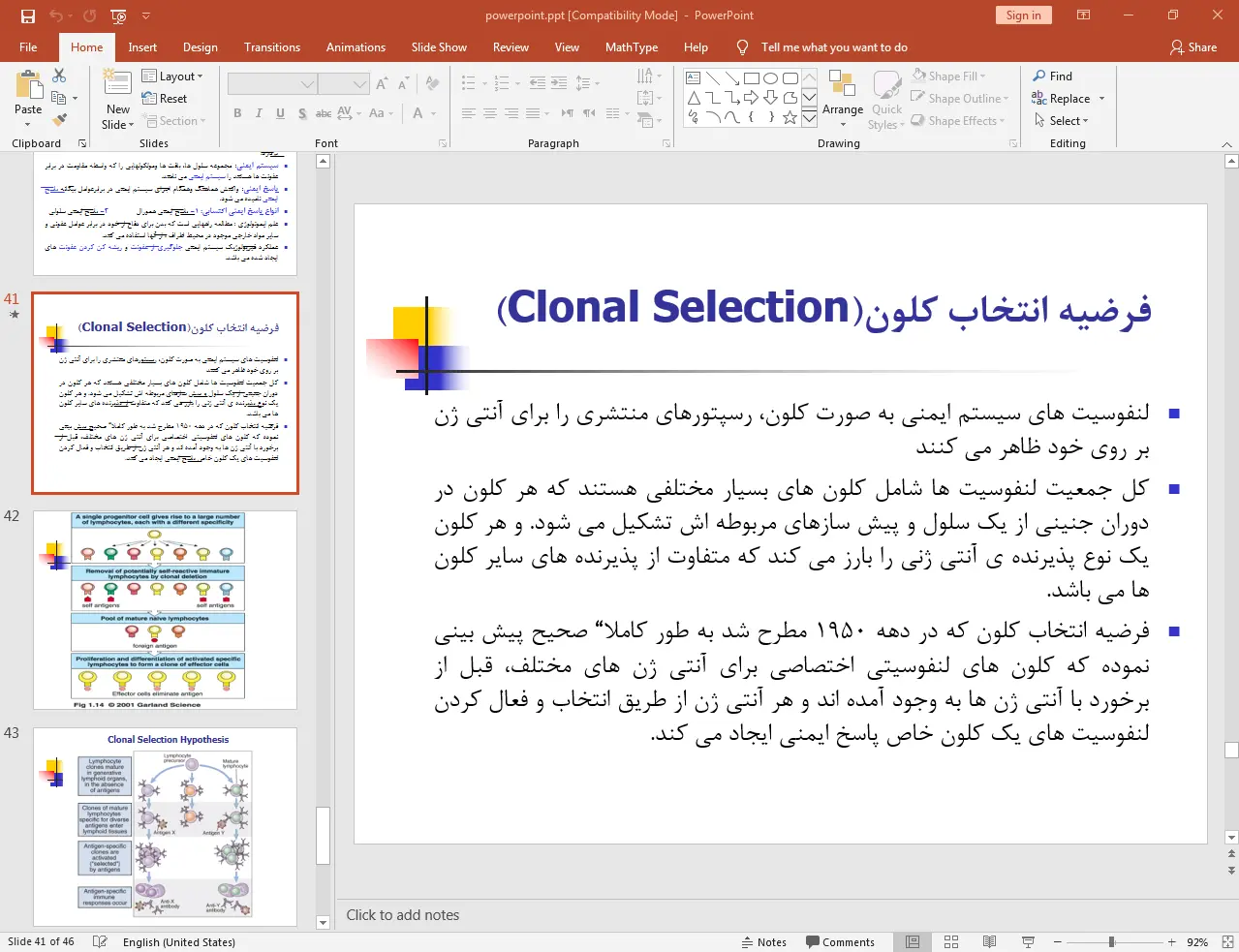Open the Section dropdown

[x=175, y=121]
